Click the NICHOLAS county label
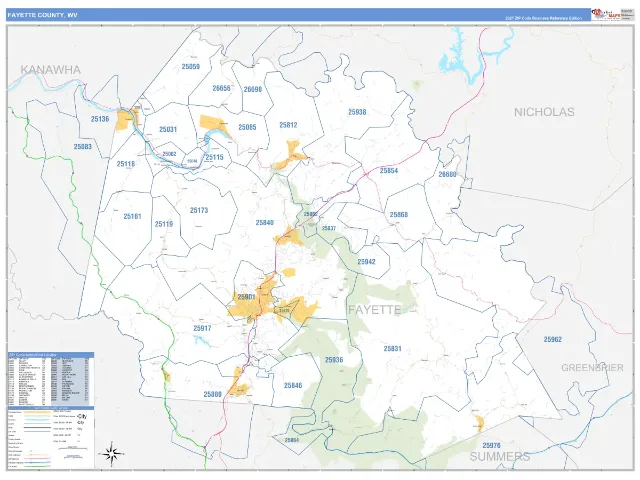The width and height of the screenshot is (640, 480). pos(544,112)
